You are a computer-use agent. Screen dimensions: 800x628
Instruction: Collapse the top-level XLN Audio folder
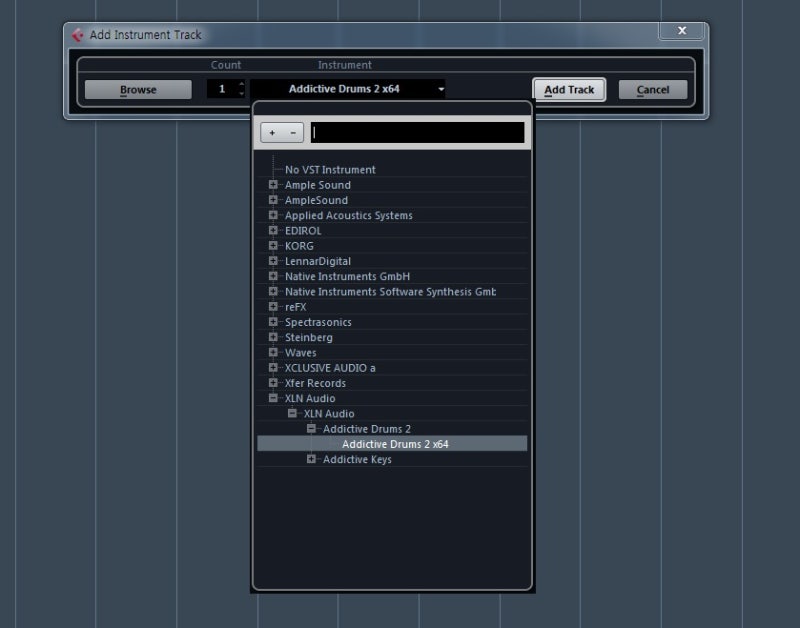(273, 398)
